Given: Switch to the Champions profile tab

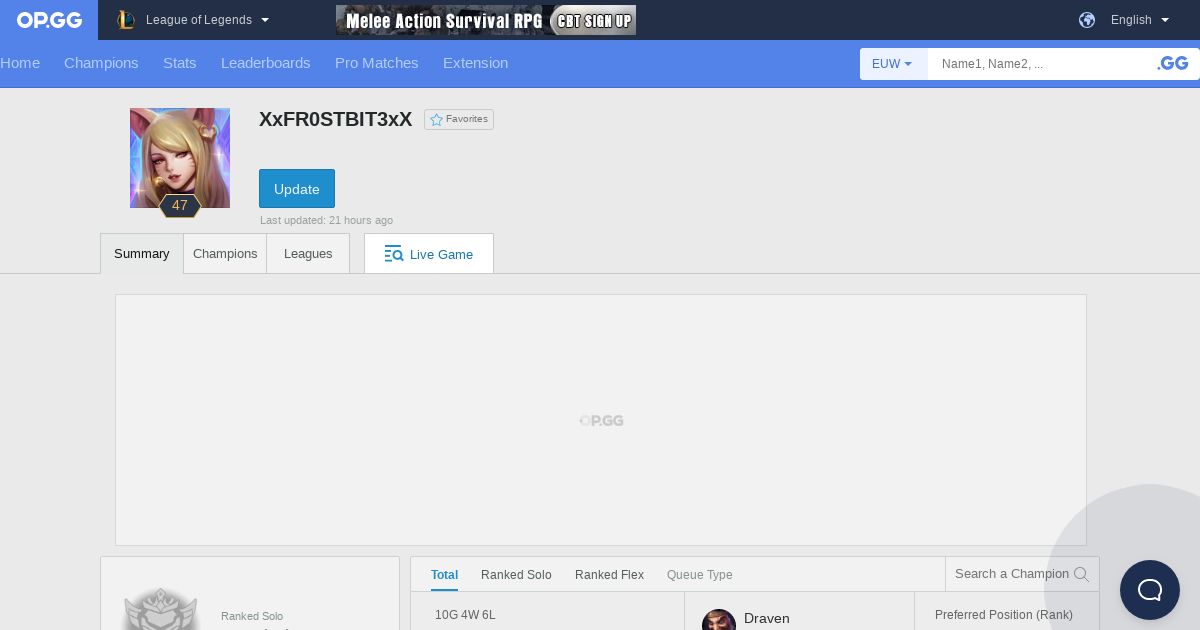Looking at the screenshot, I should (x=225, y=254).
